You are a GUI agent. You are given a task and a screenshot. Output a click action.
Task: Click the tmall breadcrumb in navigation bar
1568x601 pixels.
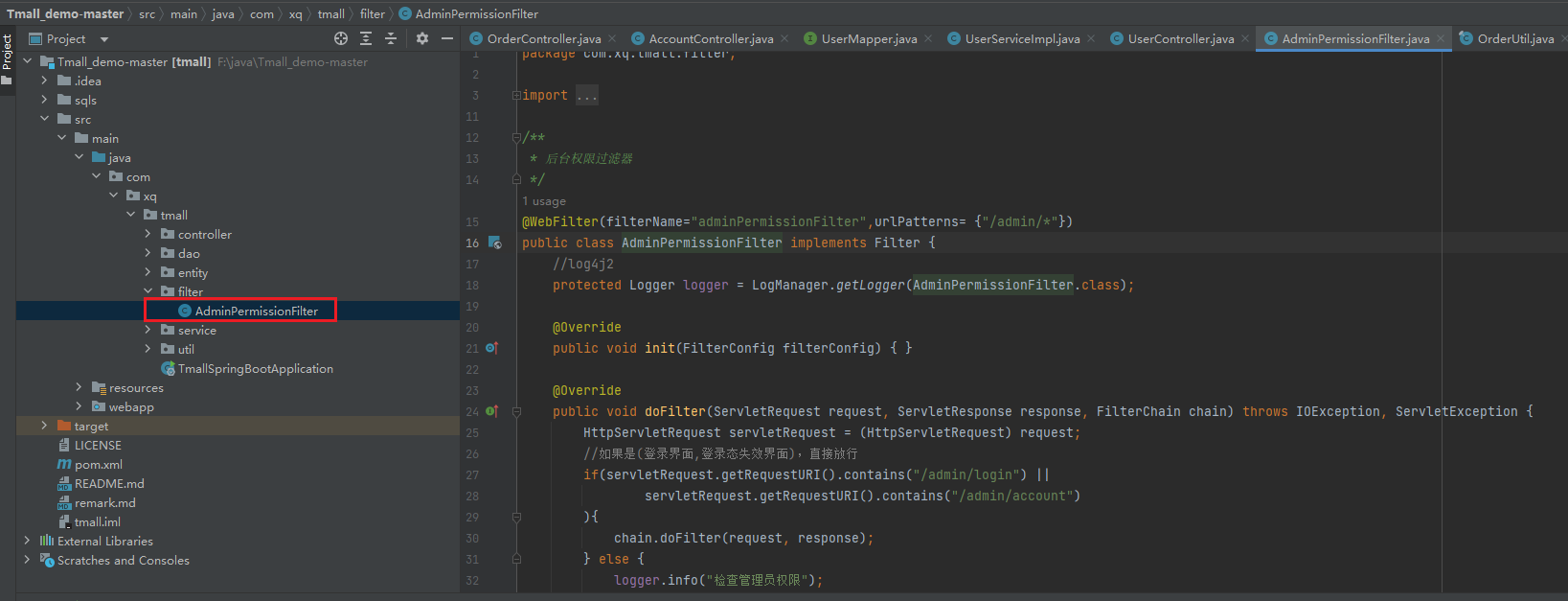click(330, 13)
